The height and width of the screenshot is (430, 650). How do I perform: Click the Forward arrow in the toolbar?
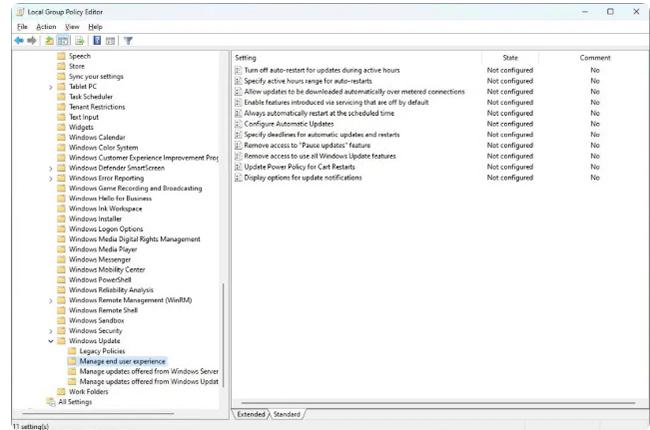pos(33,41)
